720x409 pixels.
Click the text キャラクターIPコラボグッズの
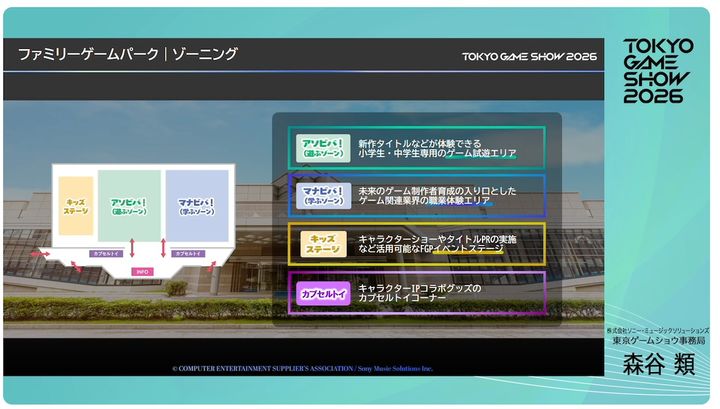(420, 288)
